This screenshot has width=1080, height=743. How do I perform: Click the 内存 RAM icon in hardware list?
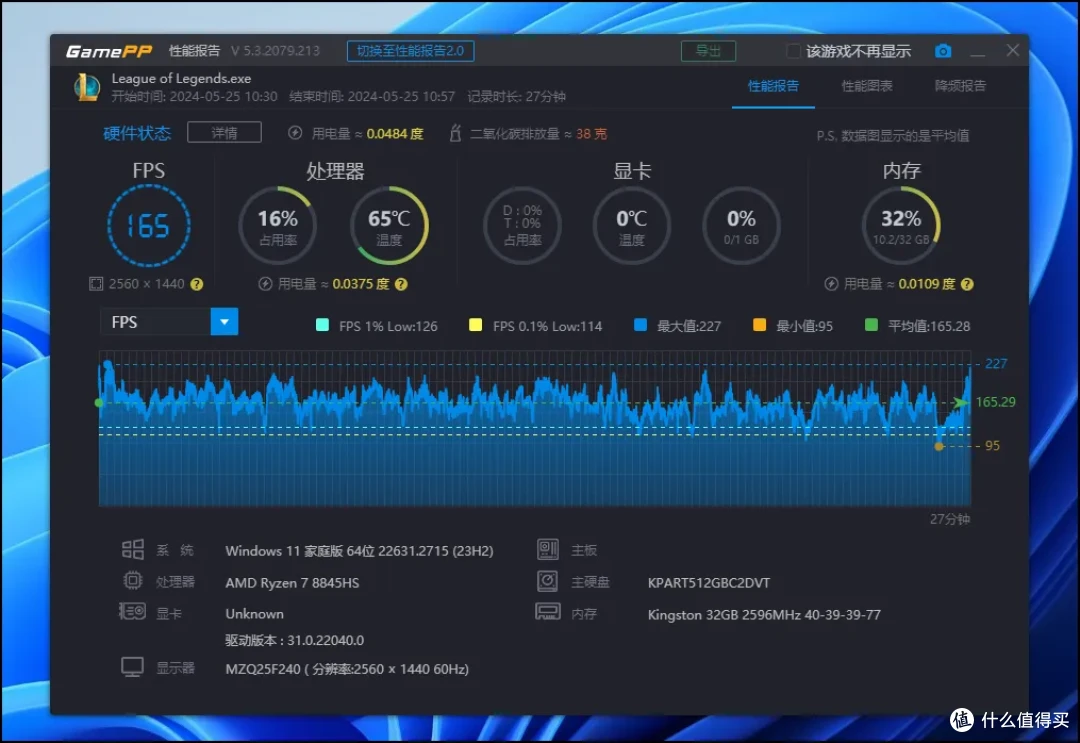click(x=548, y=612)
